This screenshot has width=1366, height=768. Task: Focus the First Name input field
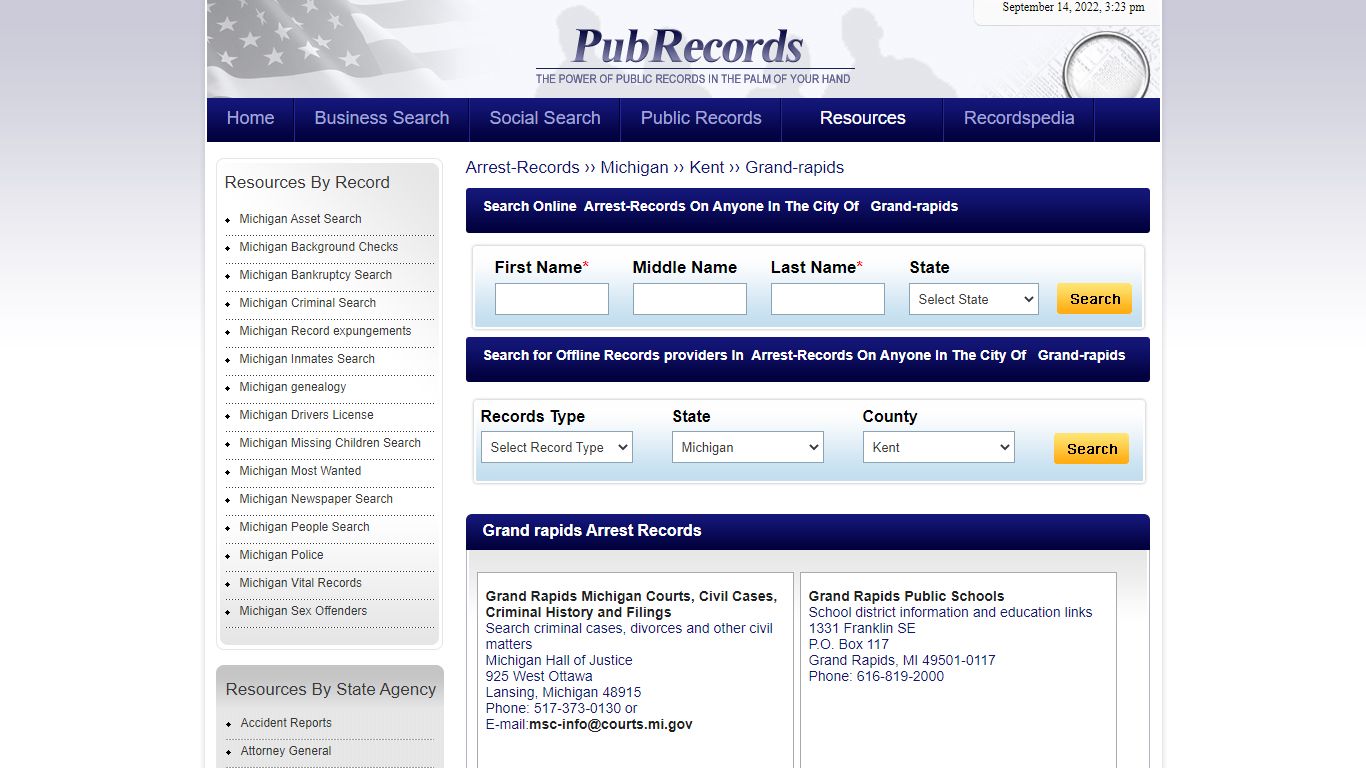[552, 299]
